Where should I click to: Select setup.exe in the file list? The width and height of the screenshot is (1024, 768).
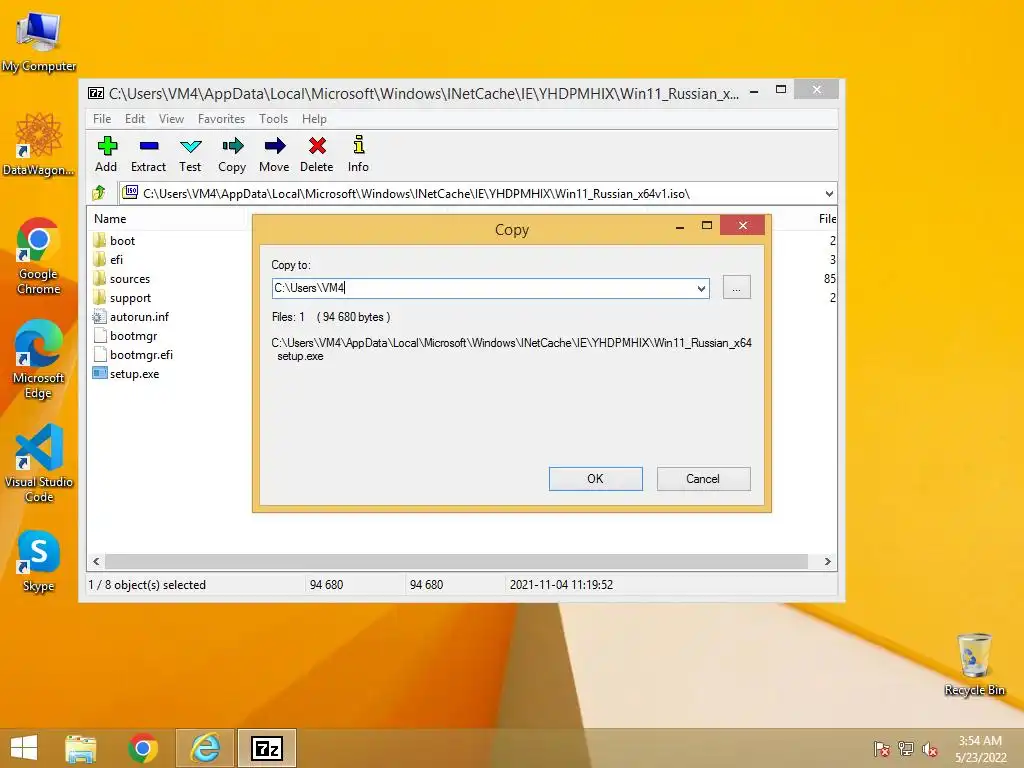[x=126, y=374]
